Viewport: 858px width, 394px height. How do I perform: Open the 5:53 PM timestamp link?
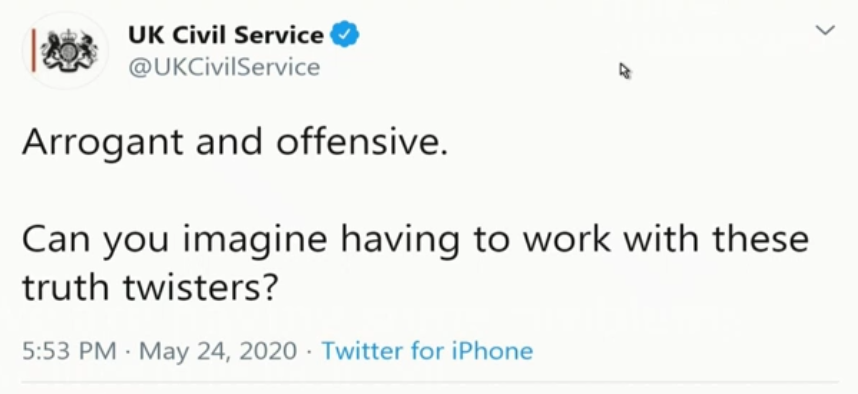[x=69, y=351]
